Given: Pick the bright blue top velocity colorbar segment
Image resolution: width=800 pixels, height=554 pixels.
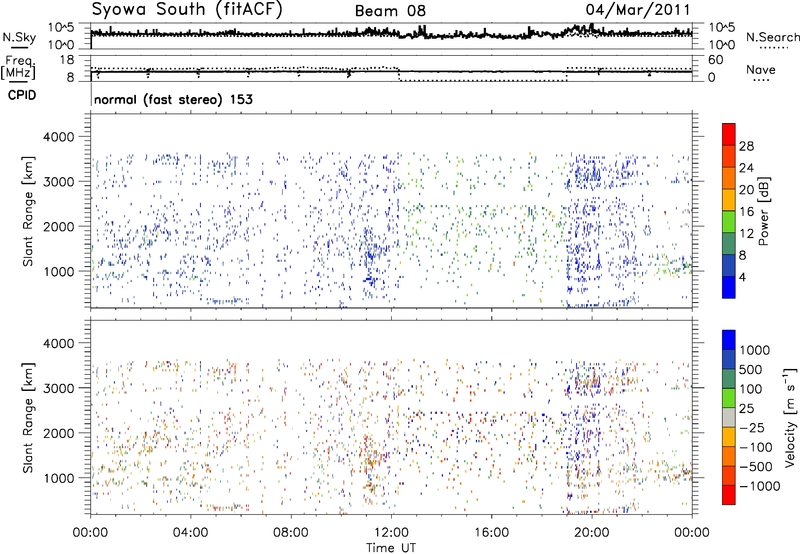Looking at the screenshot, I should click(729, 340).
